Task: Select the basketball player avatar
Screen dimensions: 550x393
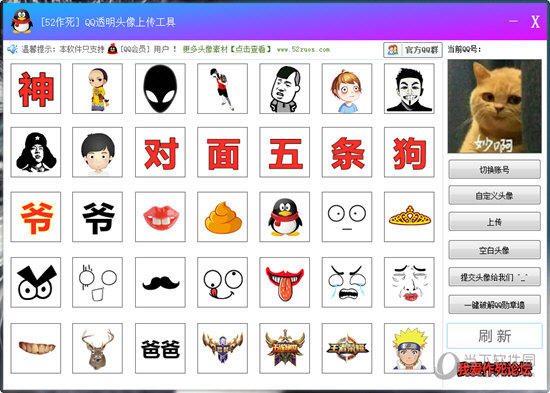Action: tap(222, 88)
